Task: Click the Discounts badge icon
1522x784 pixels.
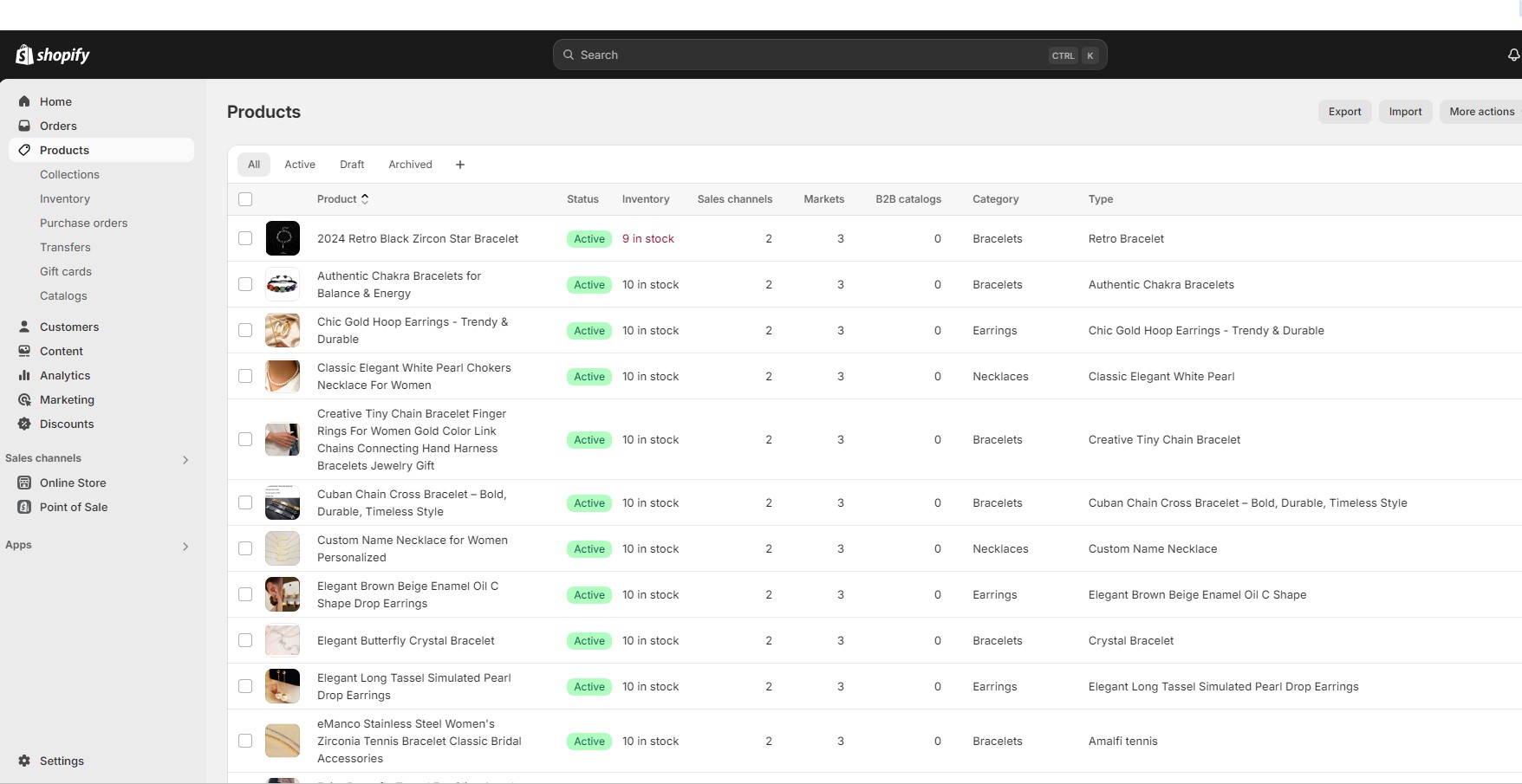Action: tap(24, 424)
